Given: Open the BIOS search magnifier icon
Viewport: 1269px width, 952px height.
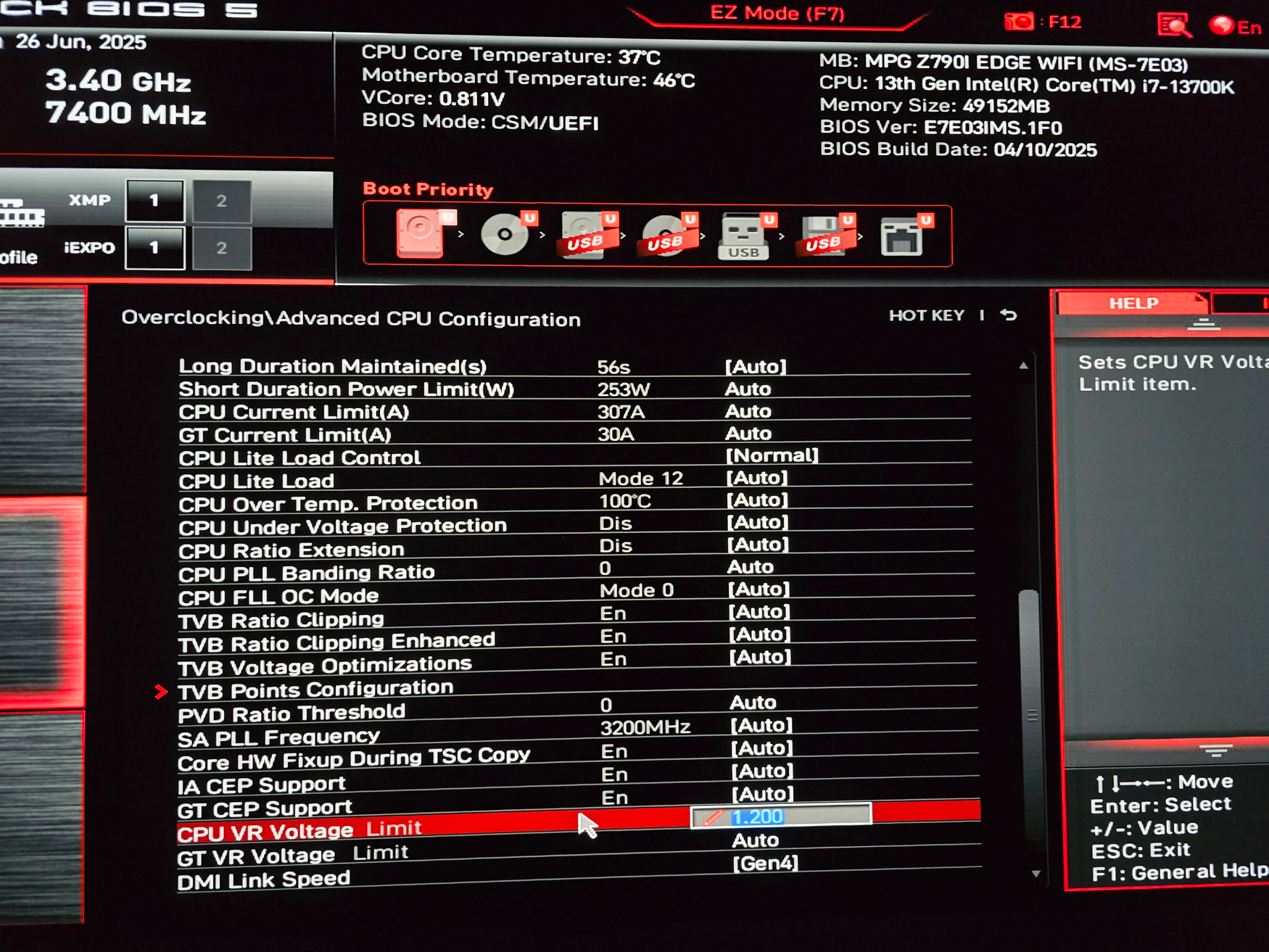Looking at the screenshot, I should pyautogui.click(x=1173, y=25).
